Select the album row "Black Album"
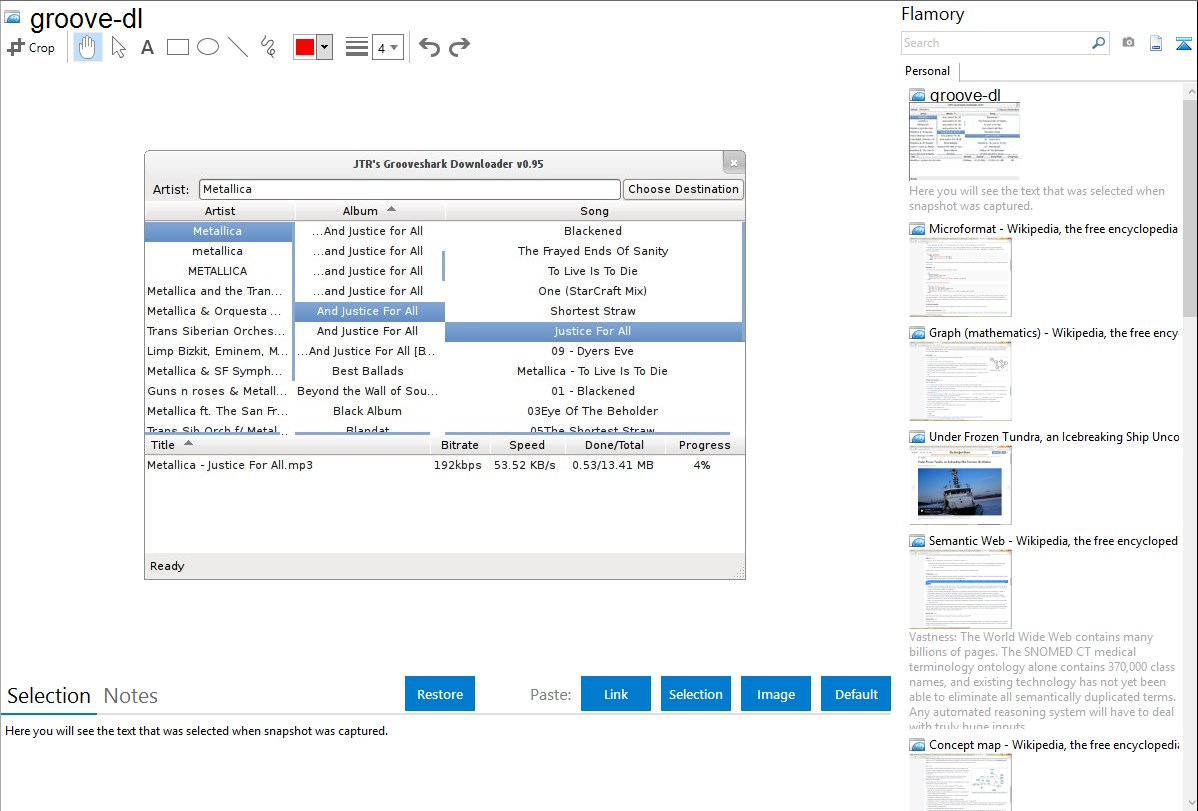Screen dimensions: 1198x811 pos(367,411)
